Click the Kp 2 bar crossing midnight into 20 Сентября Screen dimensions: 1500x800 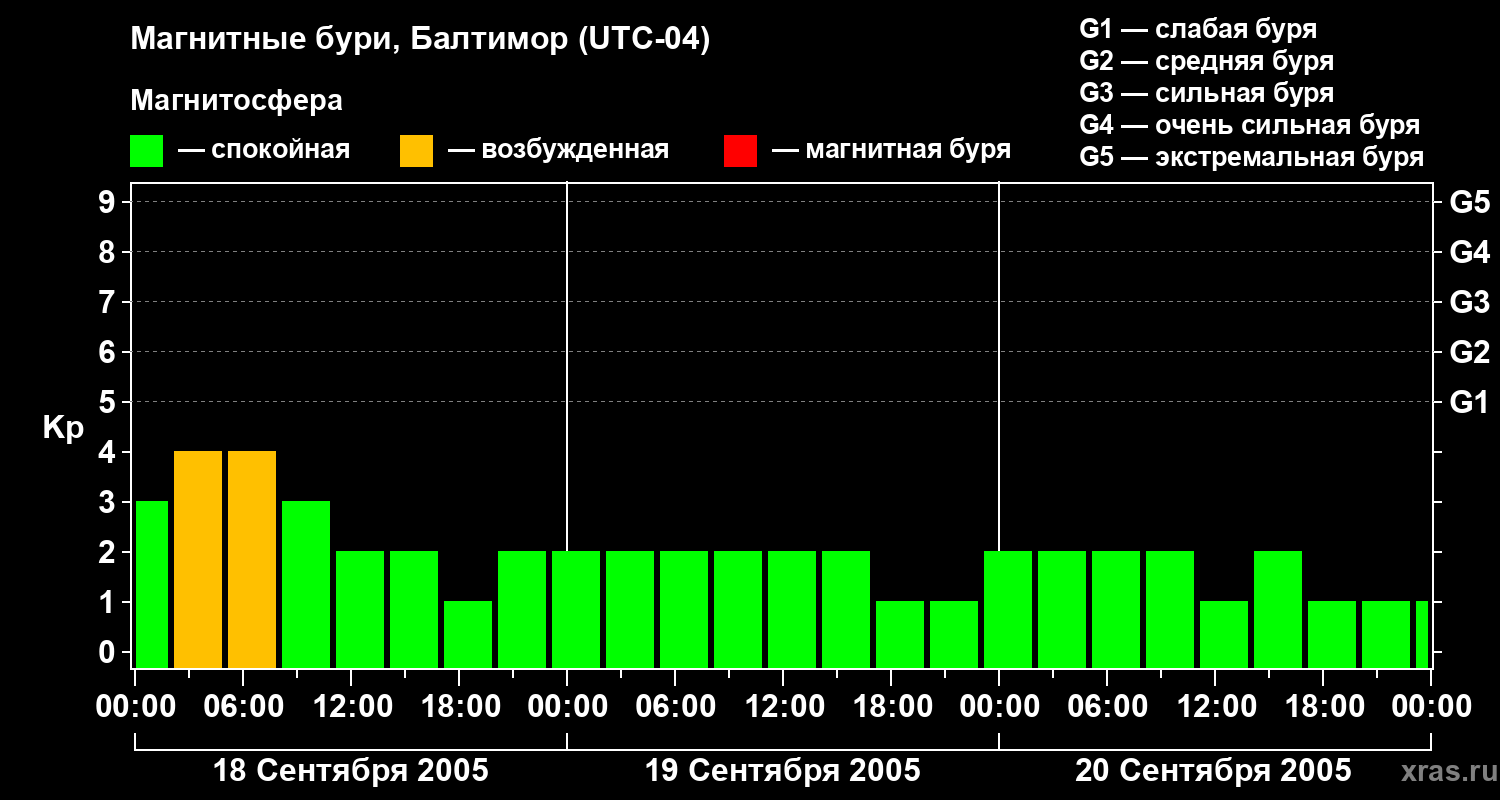click(1008, 610)
